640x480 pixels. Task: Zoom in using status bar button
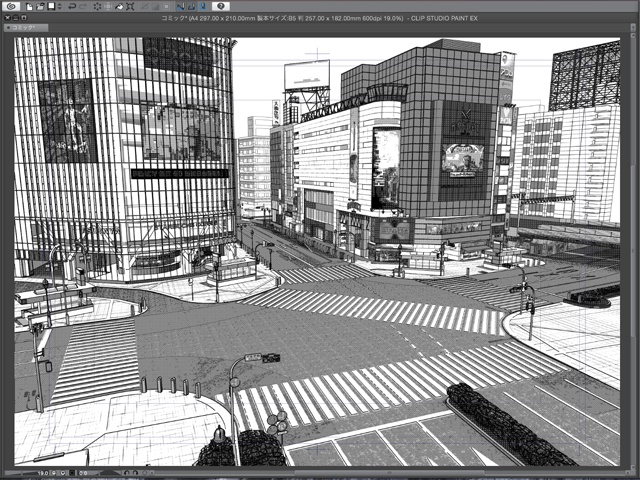coord(63,473)
